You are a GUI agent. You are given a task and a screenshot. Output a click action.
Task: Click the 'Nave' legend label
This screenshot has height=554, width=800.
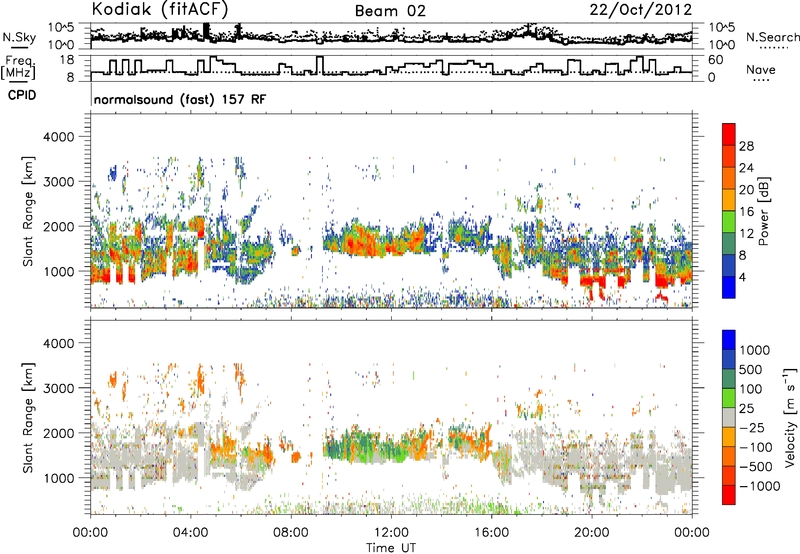pyautogui.click(x=761, y=69)
